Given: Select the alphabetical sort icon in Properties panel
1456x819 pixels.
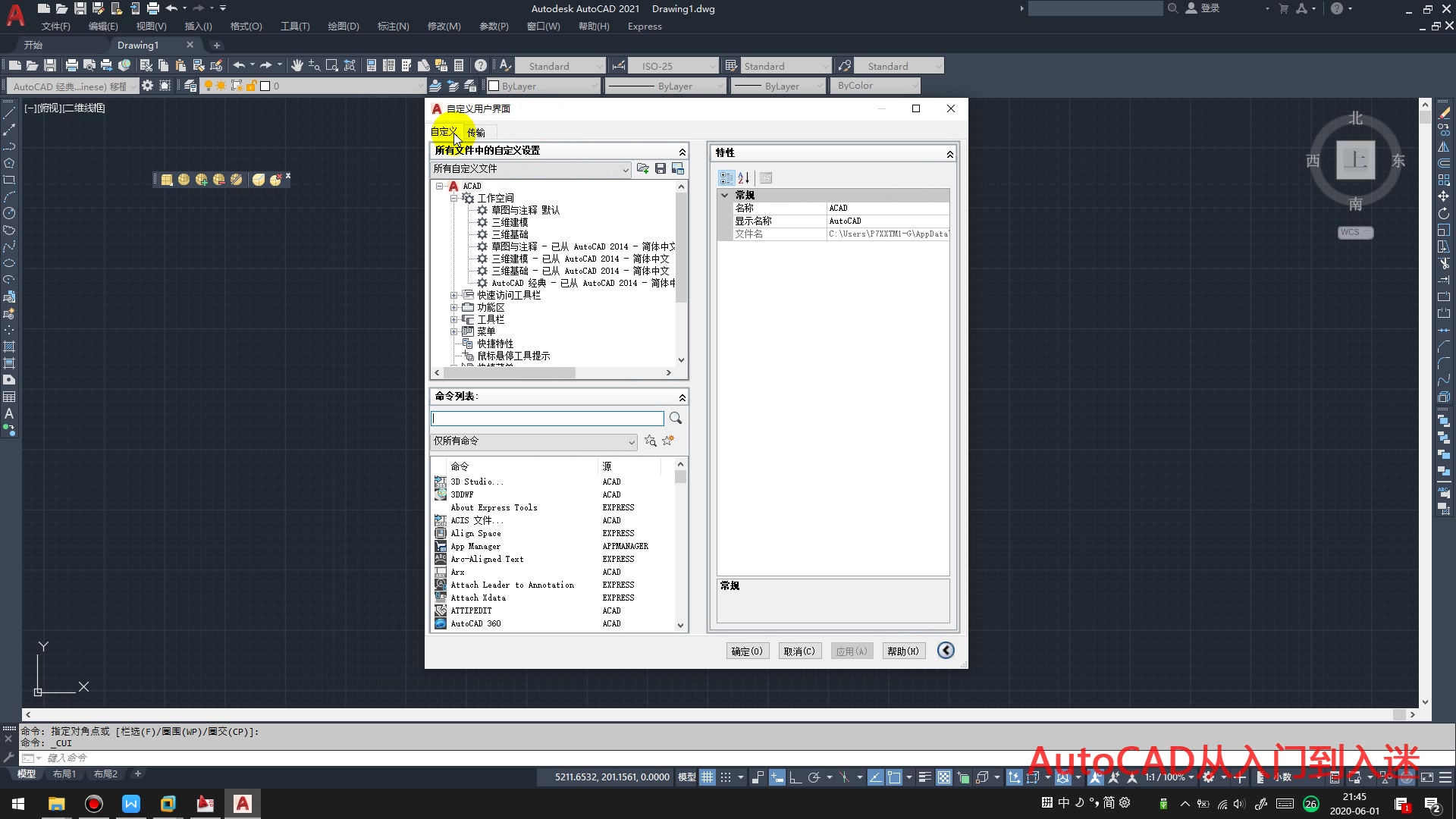Looking at the screenshot, I should coord(743,177).
